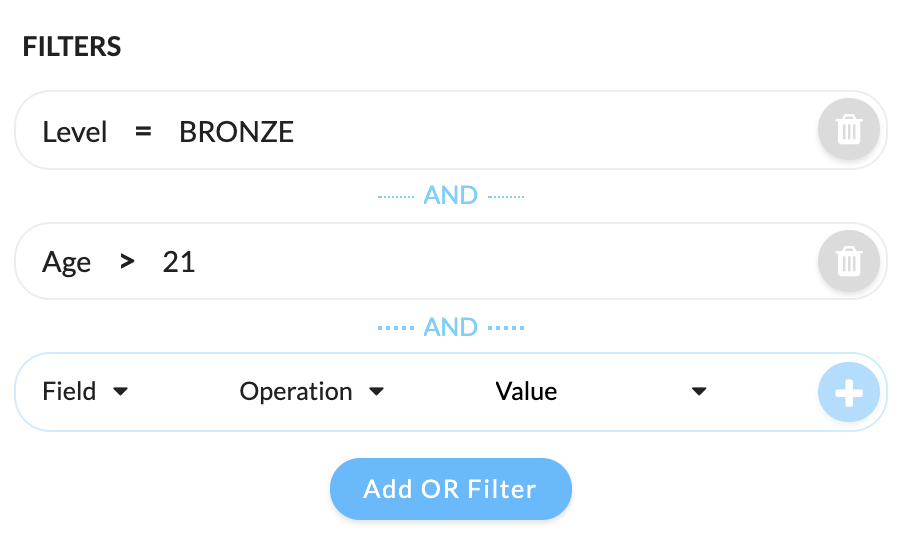The image size is (900, 536).
Task: Click the Level field name
Action: 75,132
